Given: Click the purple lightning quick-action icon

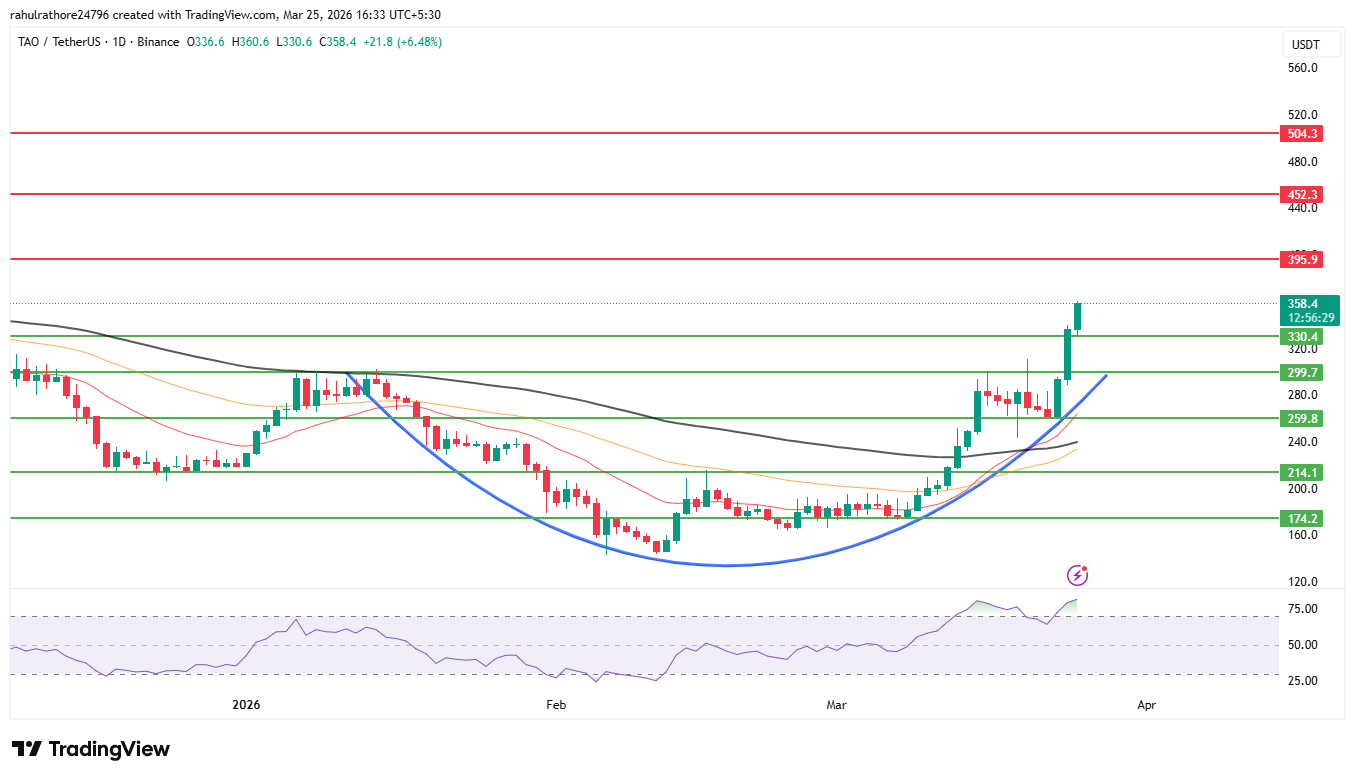Looking at the screenshot, I should pyautogui.click(x=1078, y=574).
